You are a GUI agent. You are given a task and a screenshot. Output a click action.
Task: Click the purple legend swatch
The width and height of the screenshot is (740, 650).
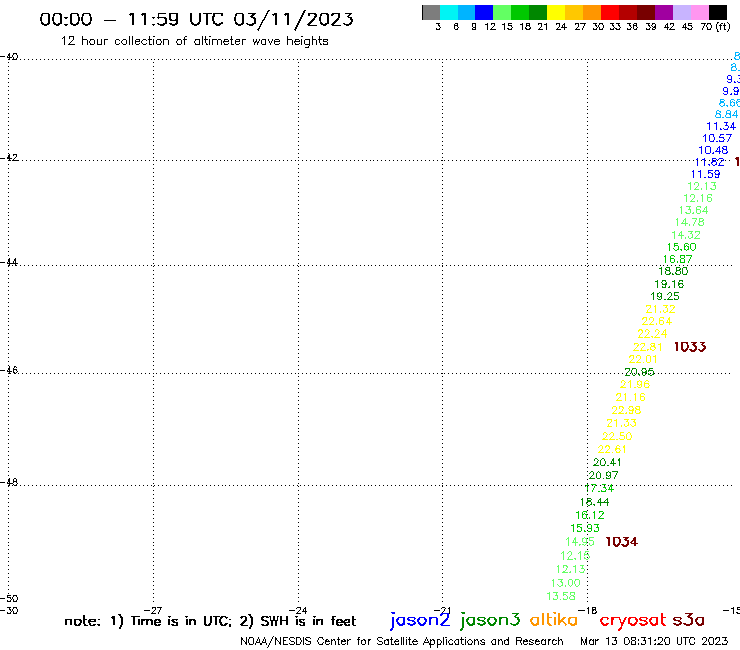664,12
